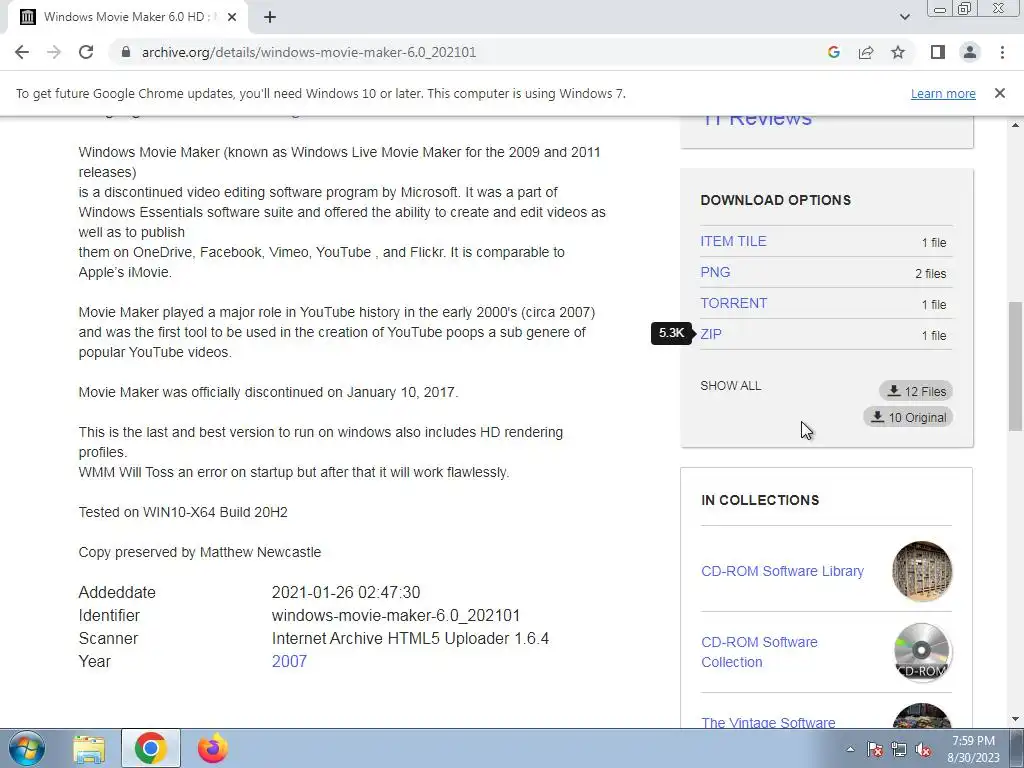Image resolution: width=1024 pixels, height=768 pixels.
Task: Click the vertical scrollbar thumb
Action: [x=1015, y=366]
